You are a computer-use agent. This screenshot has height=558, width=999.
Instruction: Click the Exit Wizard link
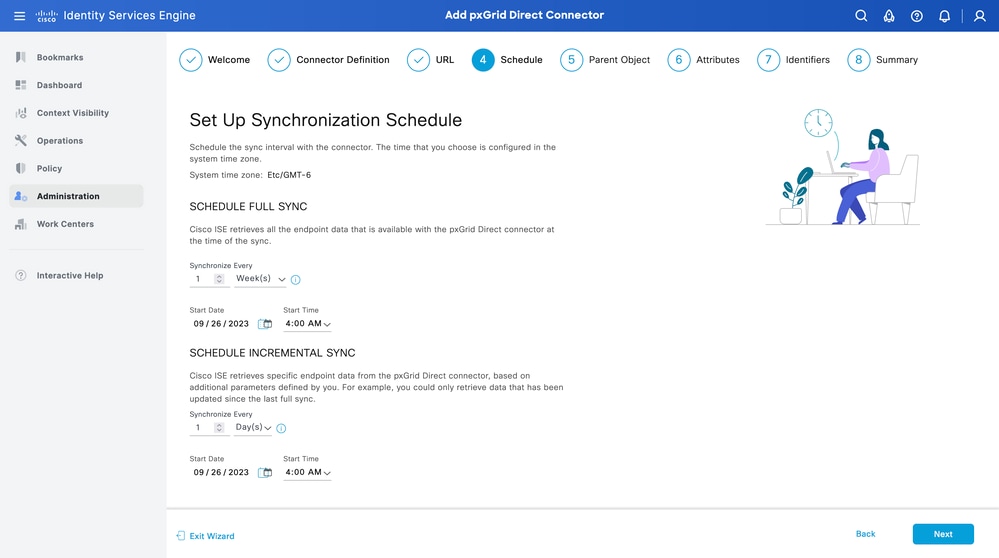tap(212, 536)
